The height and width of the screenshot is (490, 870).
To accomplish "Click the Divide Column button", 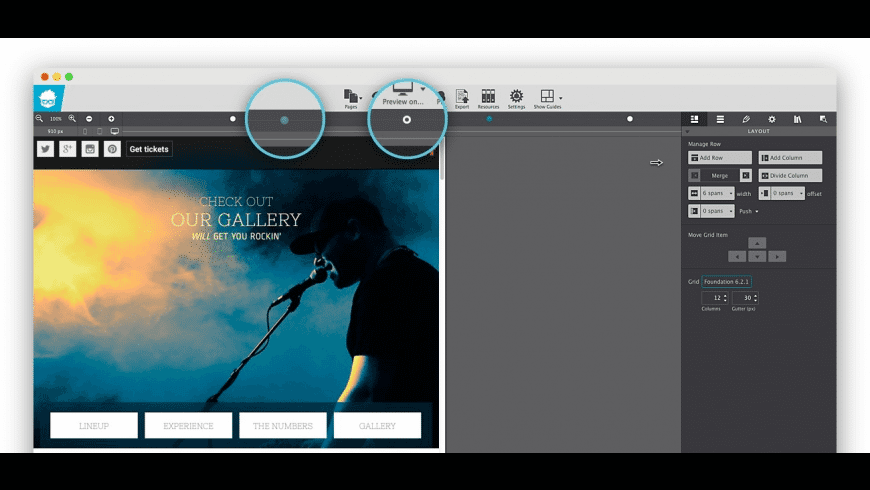I will point(790,175).
